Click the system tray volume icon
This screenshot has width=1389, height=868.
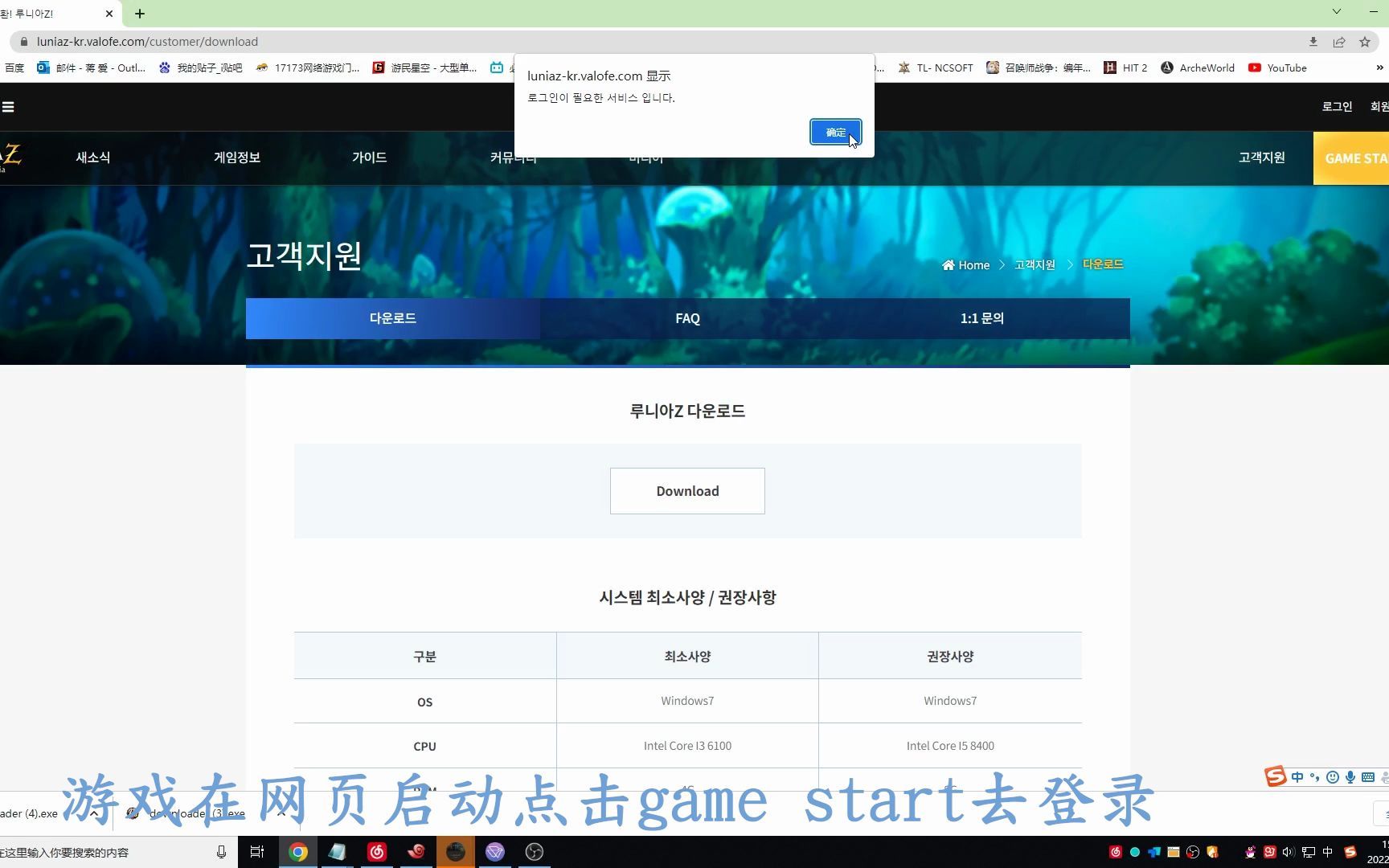(1289, 852)
